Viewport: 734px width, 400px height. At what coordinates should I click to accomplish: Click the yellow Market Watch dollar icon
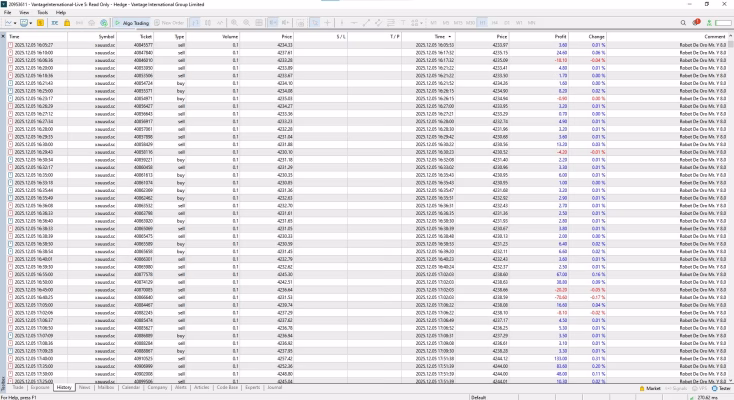click(41, 22)
